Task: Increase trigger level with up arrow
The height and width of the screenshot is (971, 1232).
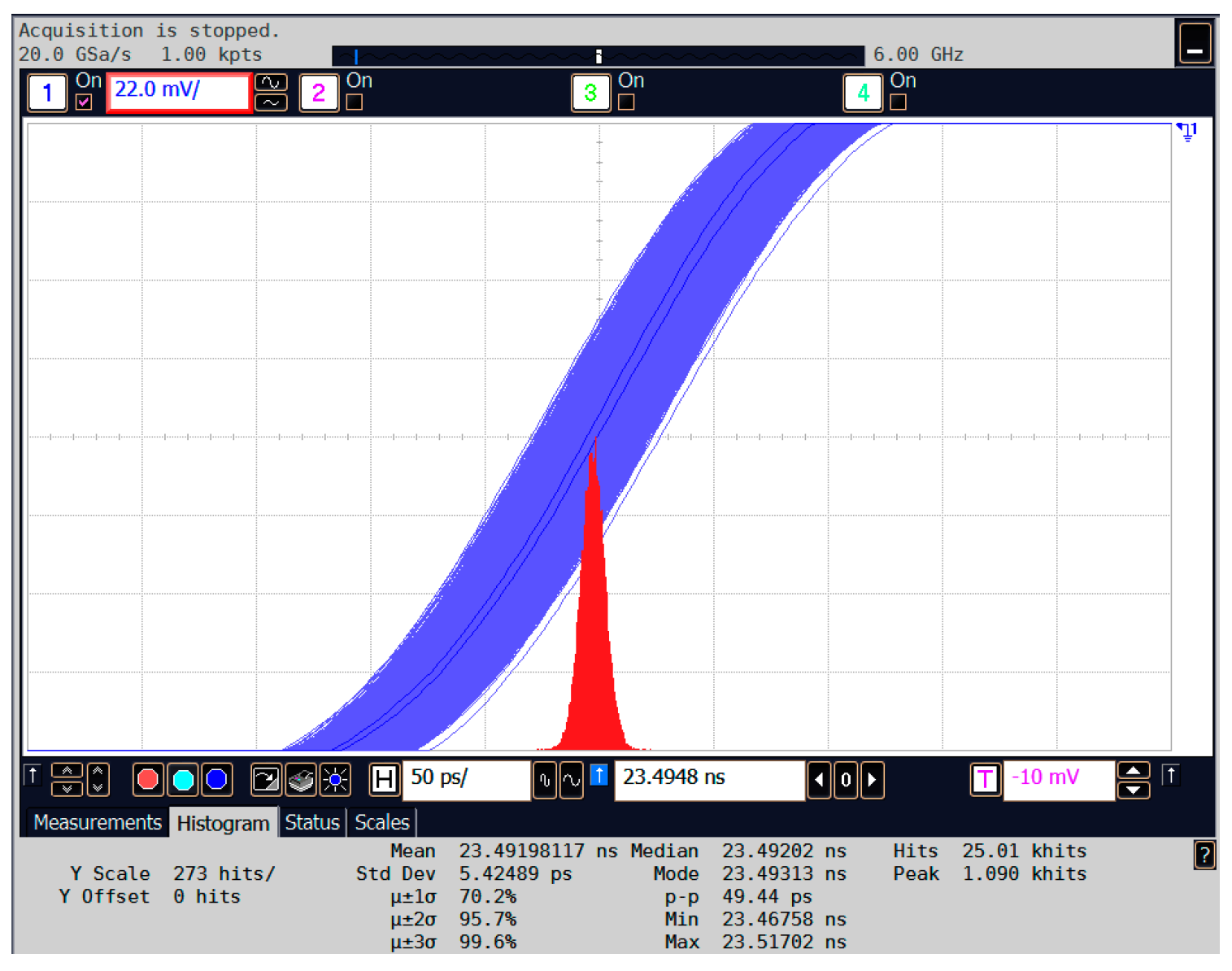Action: (x=1133, y=771)
